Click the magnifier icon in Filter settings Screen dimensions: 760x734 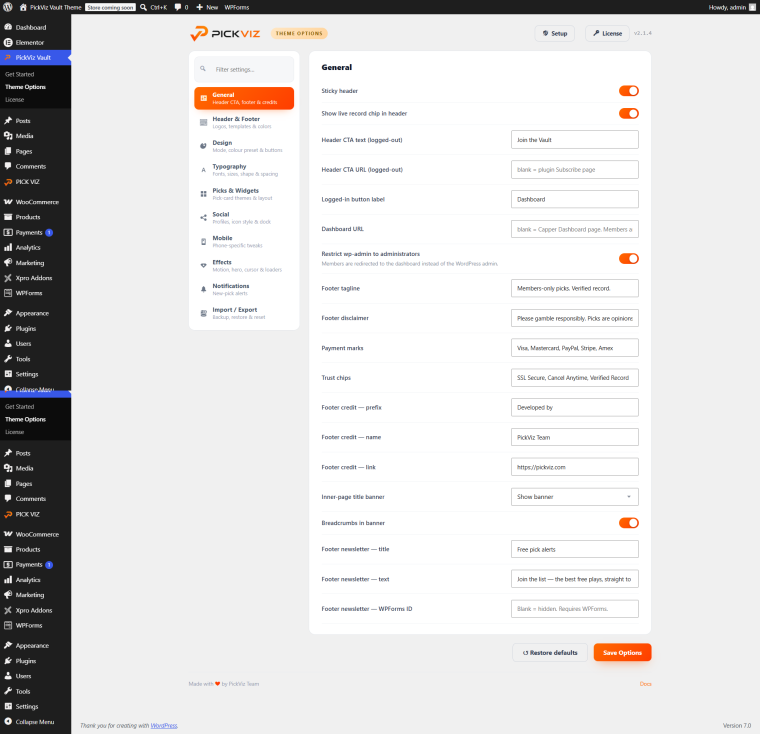203,69
